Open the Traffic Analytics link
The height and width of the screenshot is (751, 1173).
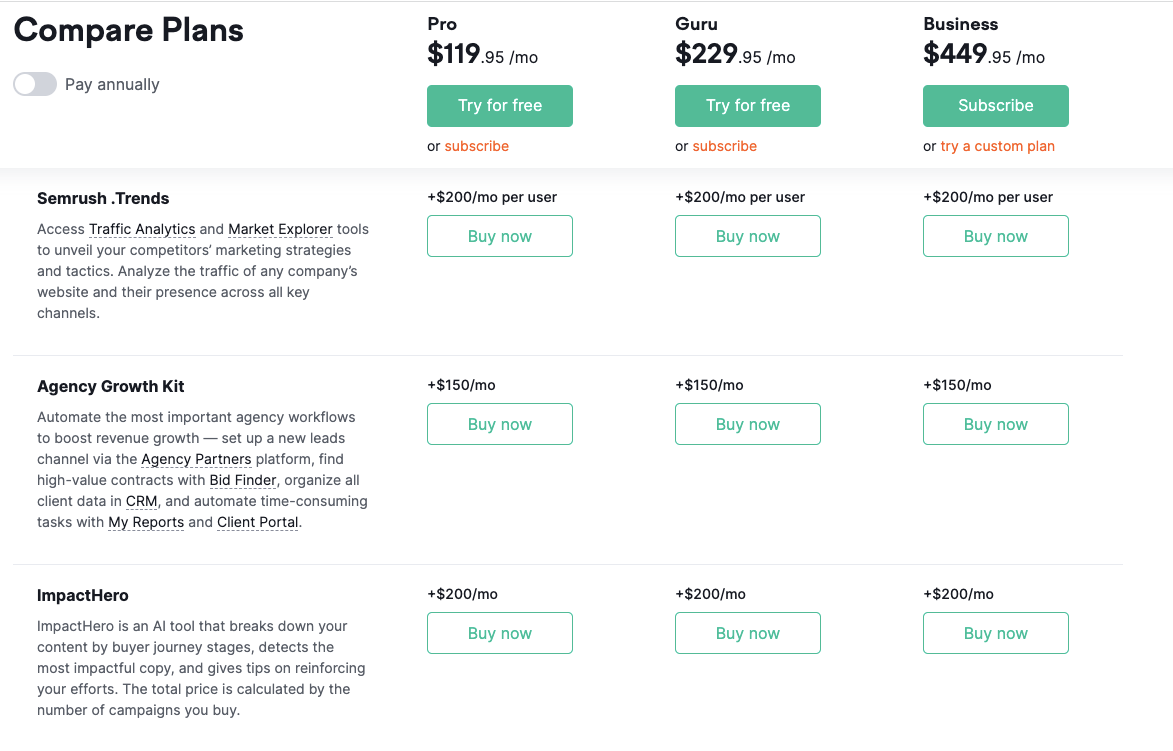coord(142,230)
